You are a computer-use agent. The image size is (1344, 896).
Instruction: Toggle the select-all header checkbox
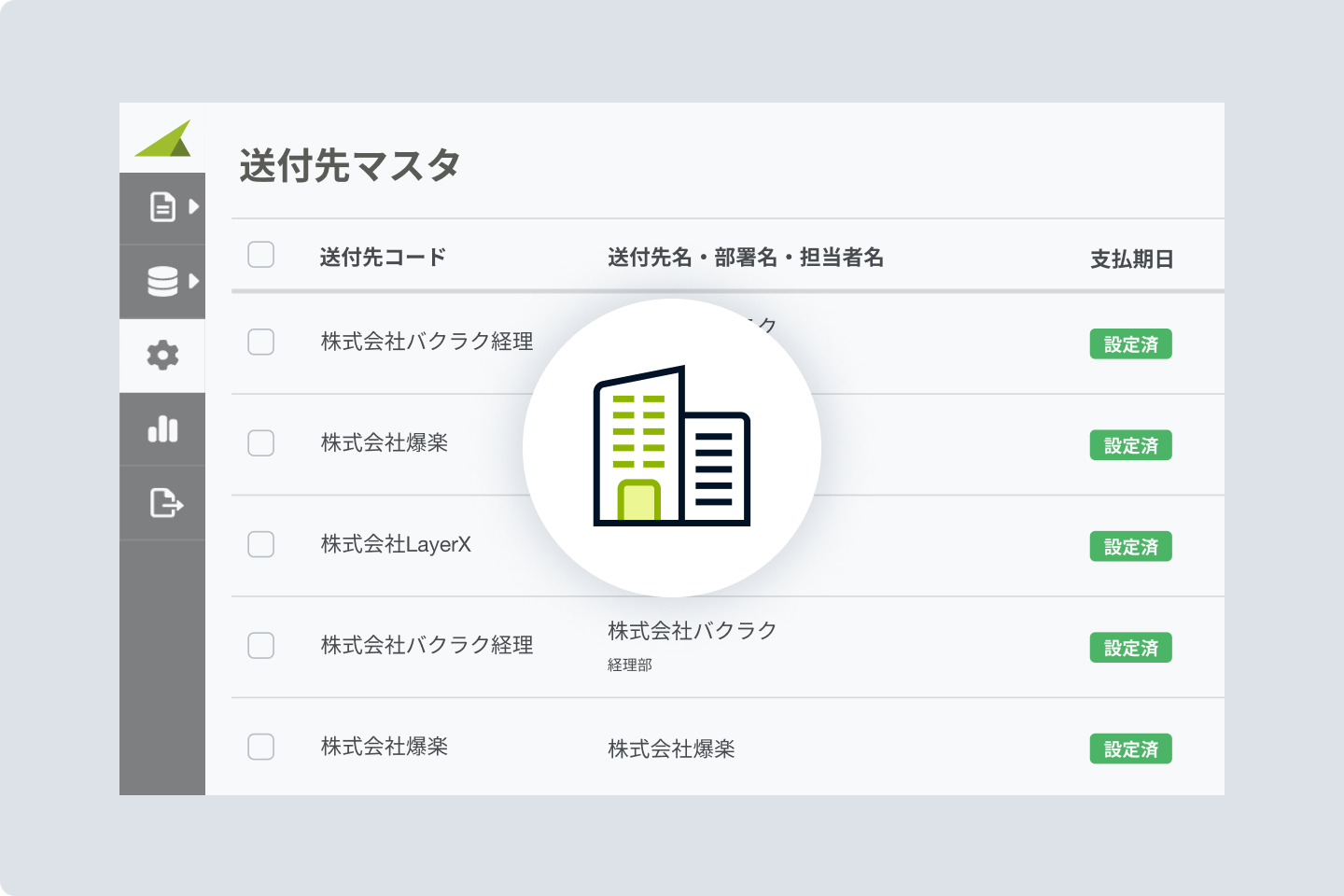[260, 254]
